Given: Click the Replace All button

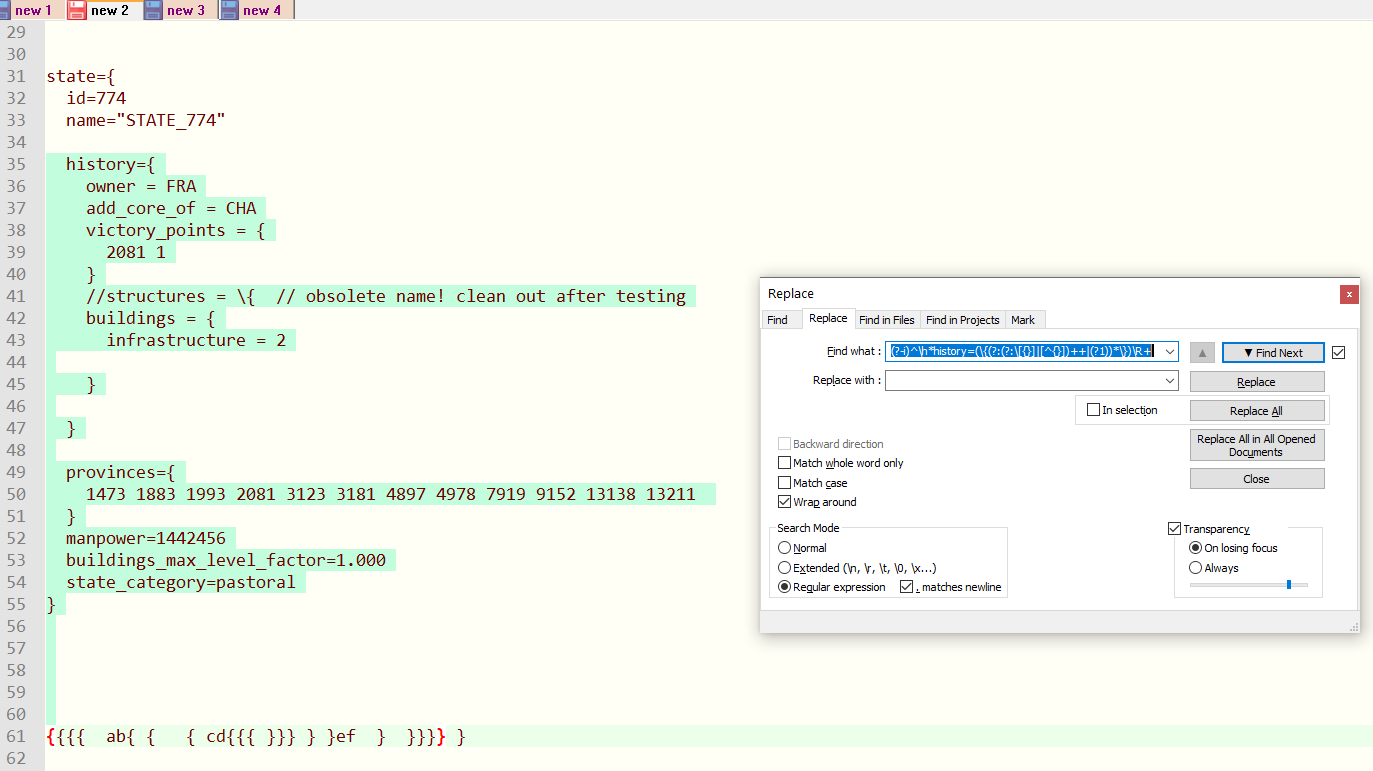Looking at the screenshot, I should (x=1257, y=411).
